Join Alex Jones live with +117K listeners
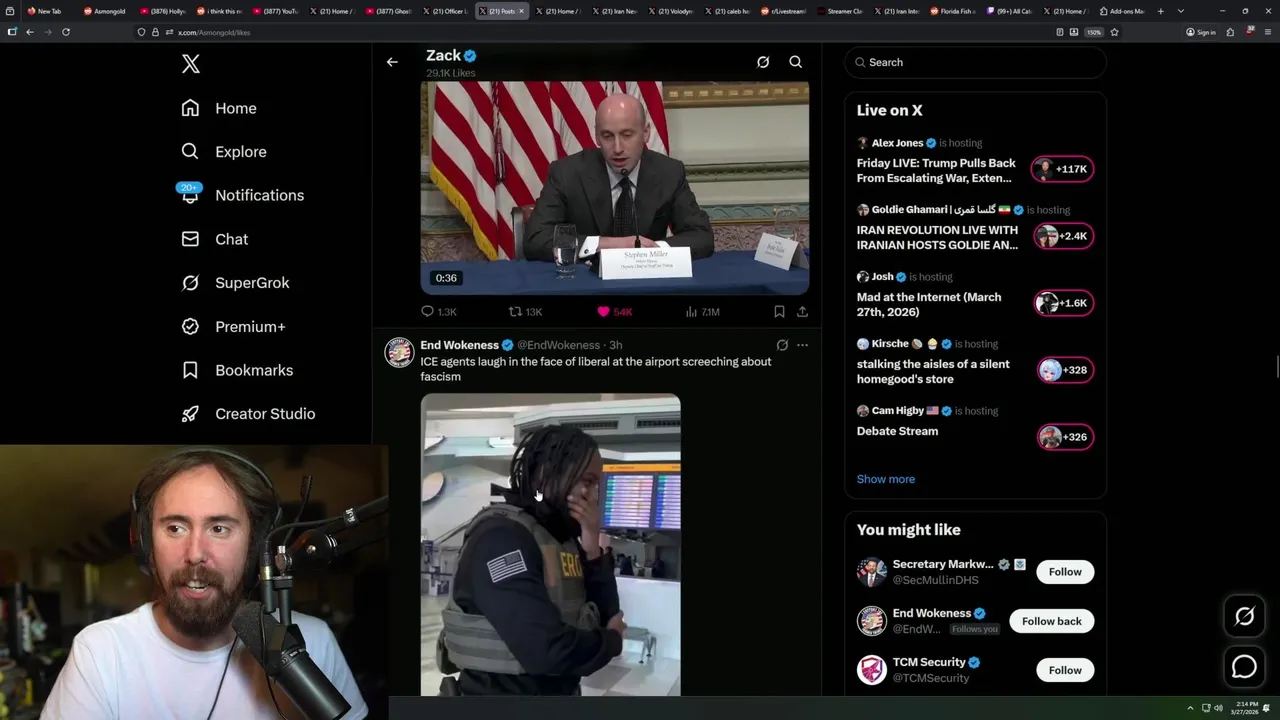This screenshot has width=1280, height=720. pyautogui.click(x=1063, y=169)
